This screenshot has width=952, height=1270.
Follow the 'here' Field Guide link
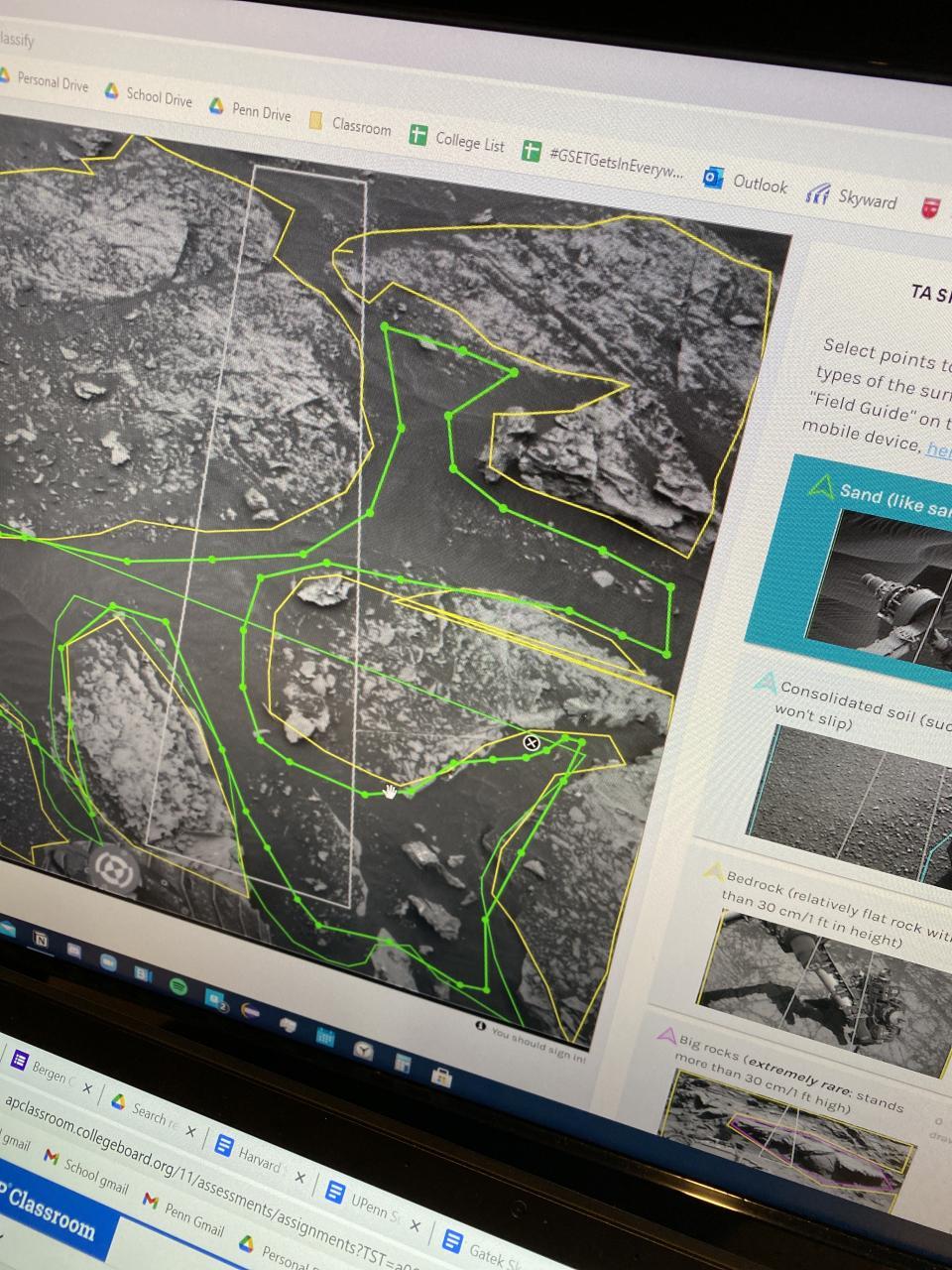pos(938,449)
